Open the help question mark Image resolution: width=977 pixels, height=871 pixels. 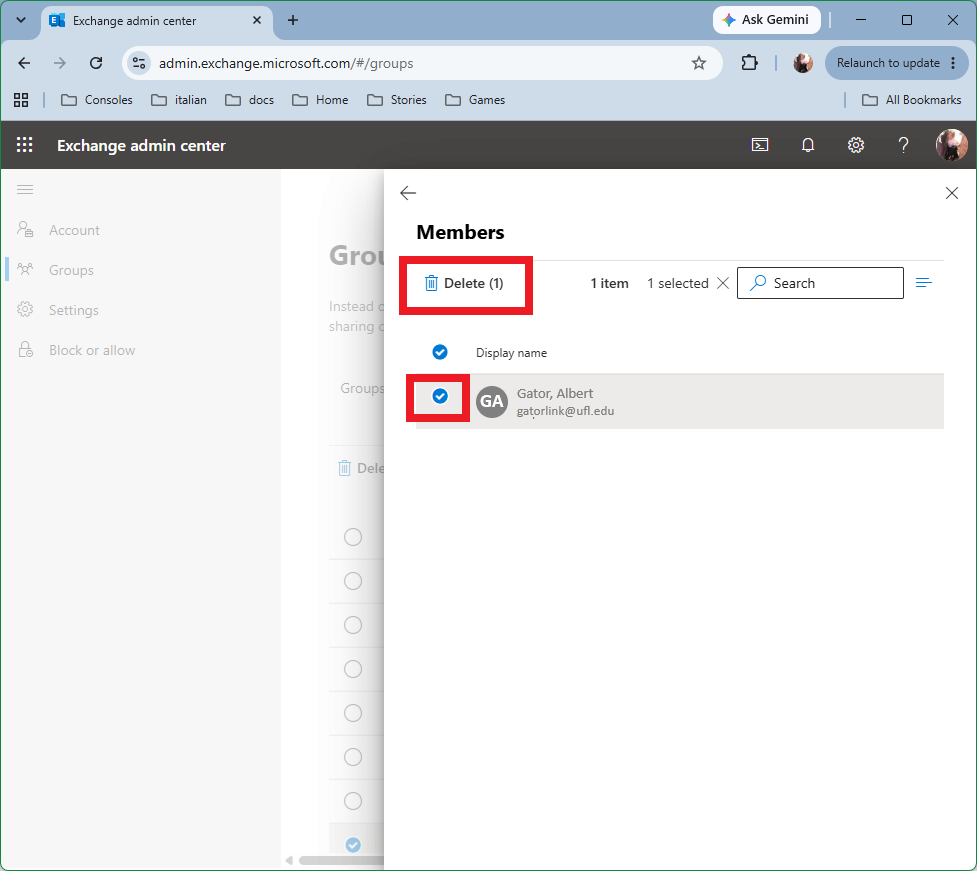[903, 145]
